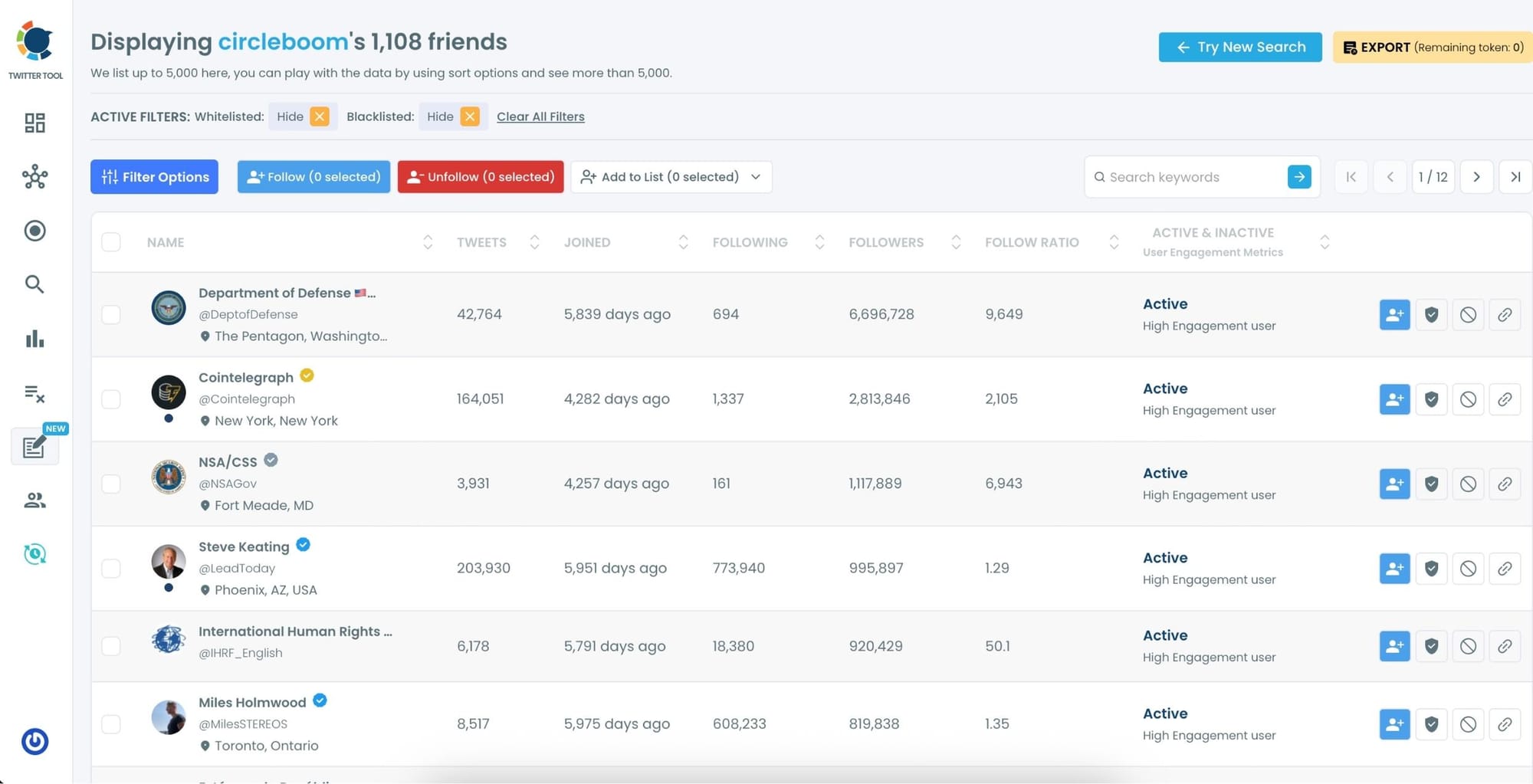Click the teal refresh-search sidebar icon

click(x=34, y=554)
